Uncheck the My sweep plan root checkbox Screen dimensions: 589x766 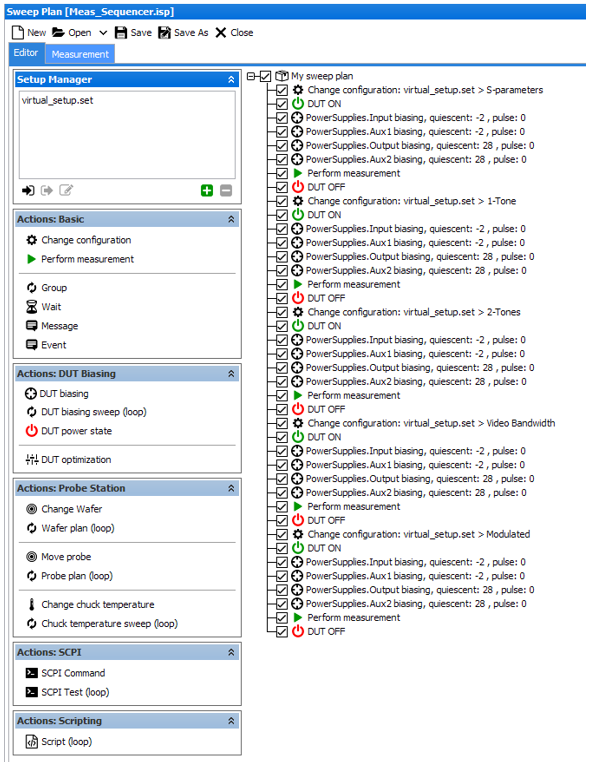click(265, 76)
